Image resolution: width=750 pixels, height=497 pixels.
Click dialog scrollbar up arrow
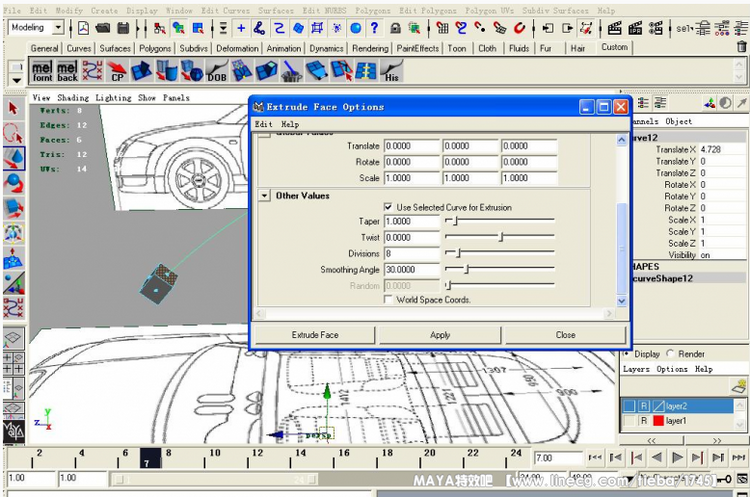click(x=621, y=140)
